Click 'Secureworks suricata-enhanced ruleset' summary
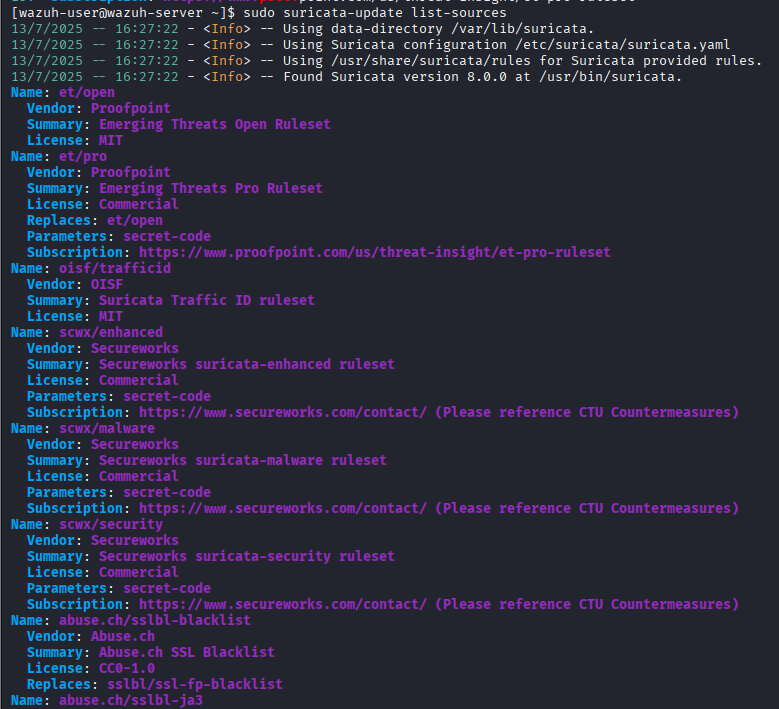Viewport: 779px width, 709px height. [x=246, y=364]
